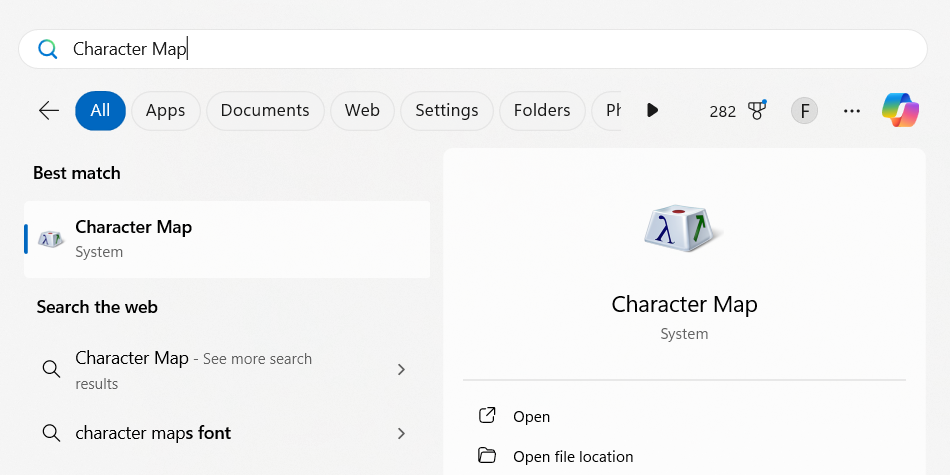Click into the Character Map search field
Viewport: 950px width, 475px height.
coord(500,49)
